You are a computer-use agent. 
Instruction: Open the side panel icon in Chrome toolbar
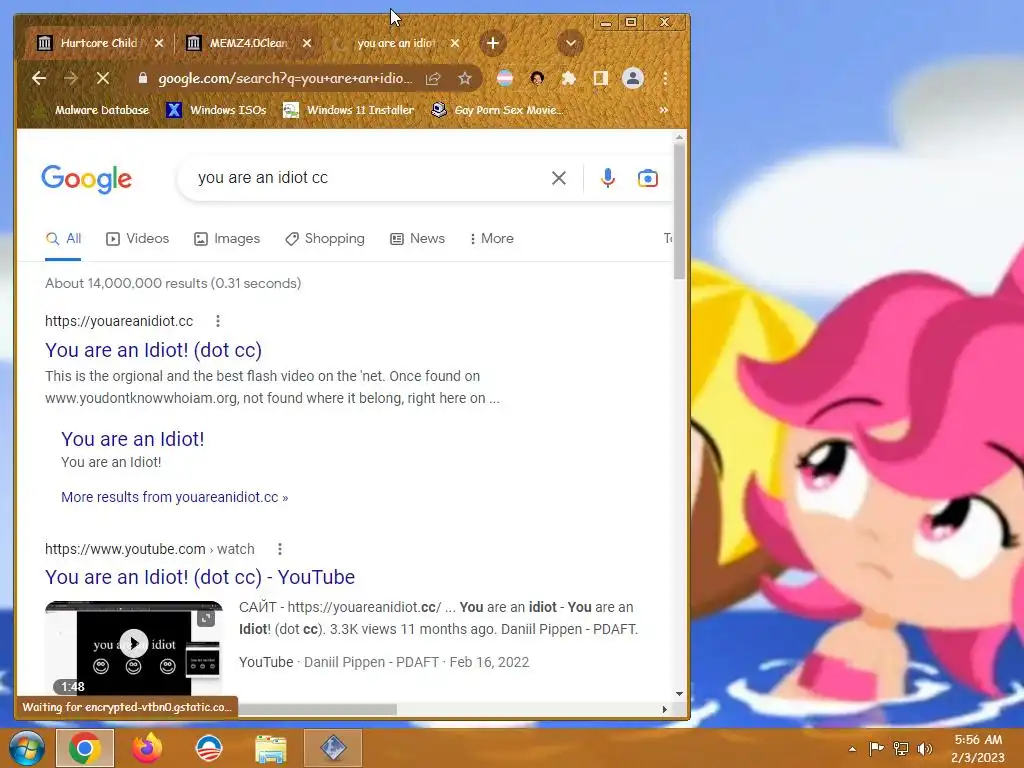[x=601, y=78]
